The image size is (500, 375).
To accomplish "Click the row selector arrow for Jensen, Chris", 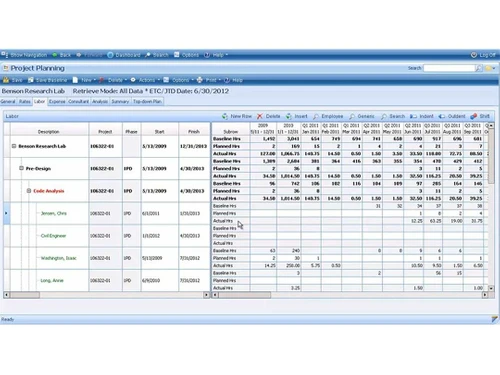I will pos(6,213).
